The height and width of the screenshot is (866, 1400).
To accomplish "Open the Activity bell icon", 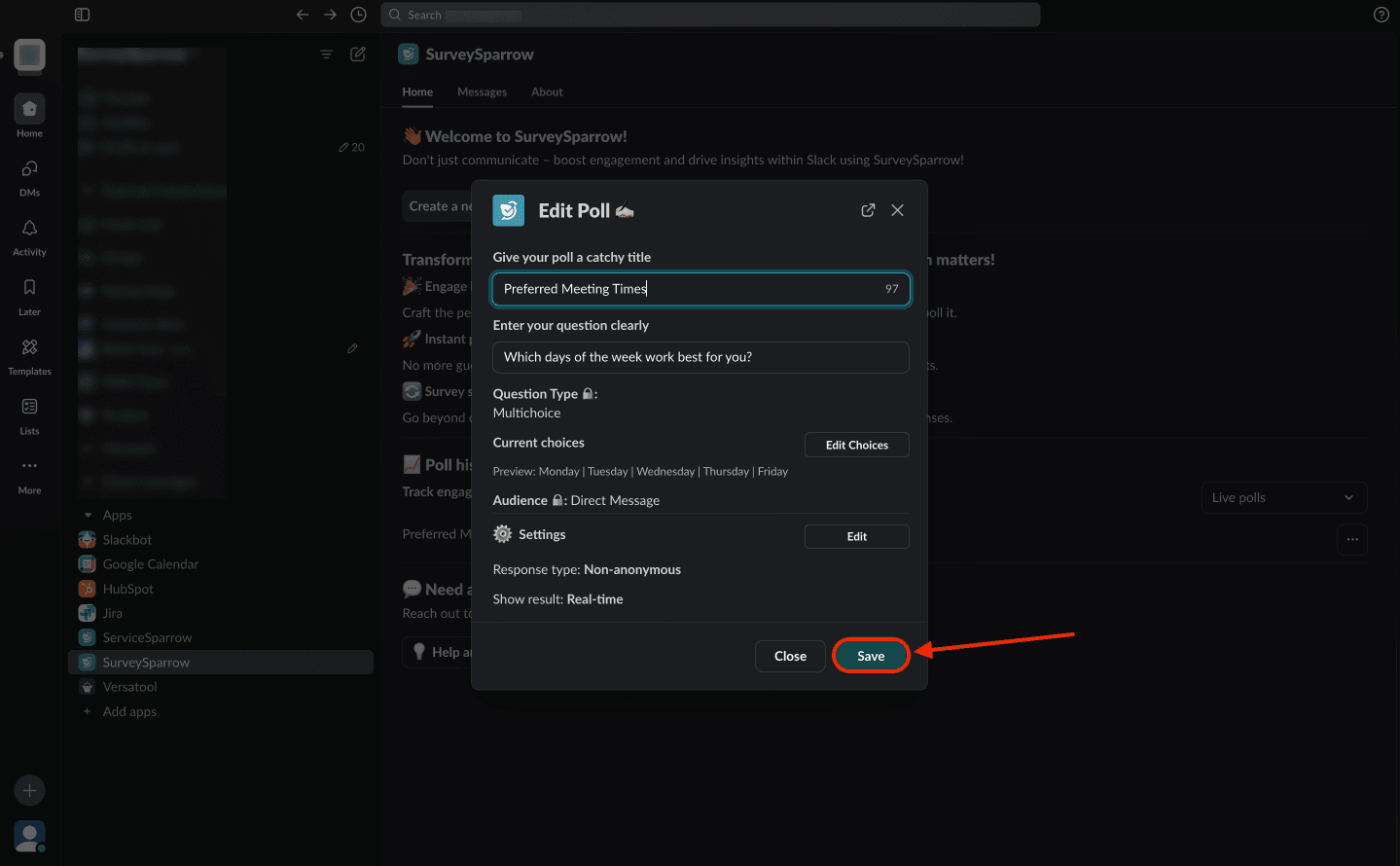I will (x=29, y=229).
